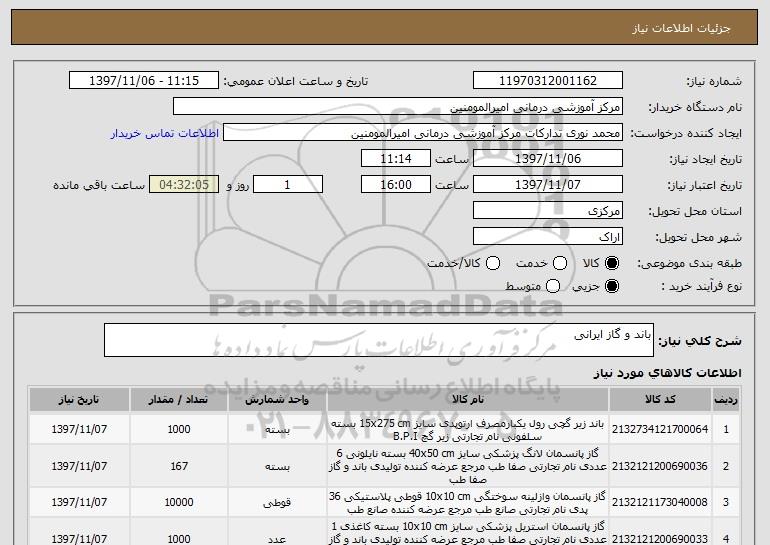Viewport: 770px width, 545px height.
Task: Click need date 1397/11/07 in row 2
Action: [79, 466]
